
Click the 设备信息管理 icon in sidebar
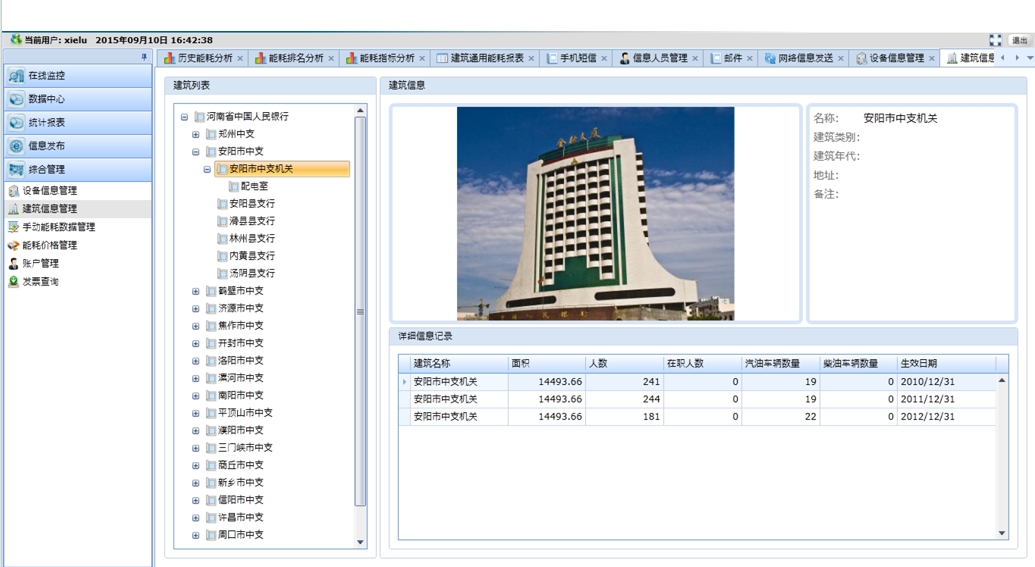point(13,191)
